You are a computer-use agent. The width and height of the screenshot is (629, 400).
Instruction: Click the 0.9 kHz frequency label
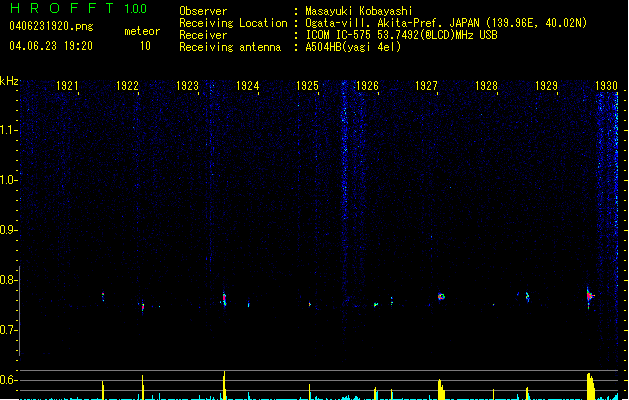coord(8,230)
